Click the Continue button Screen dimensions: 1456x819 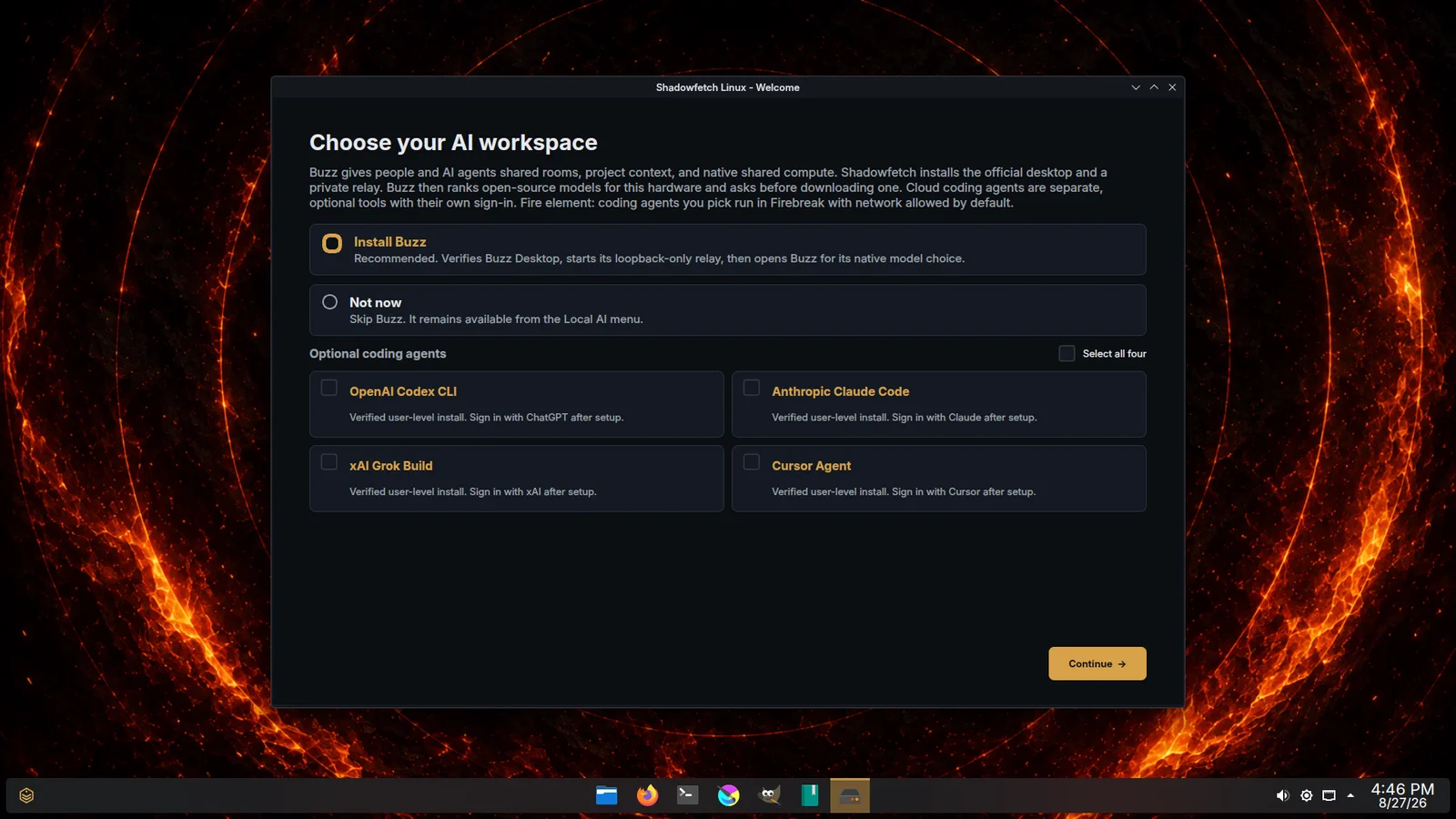(1097, 663)
